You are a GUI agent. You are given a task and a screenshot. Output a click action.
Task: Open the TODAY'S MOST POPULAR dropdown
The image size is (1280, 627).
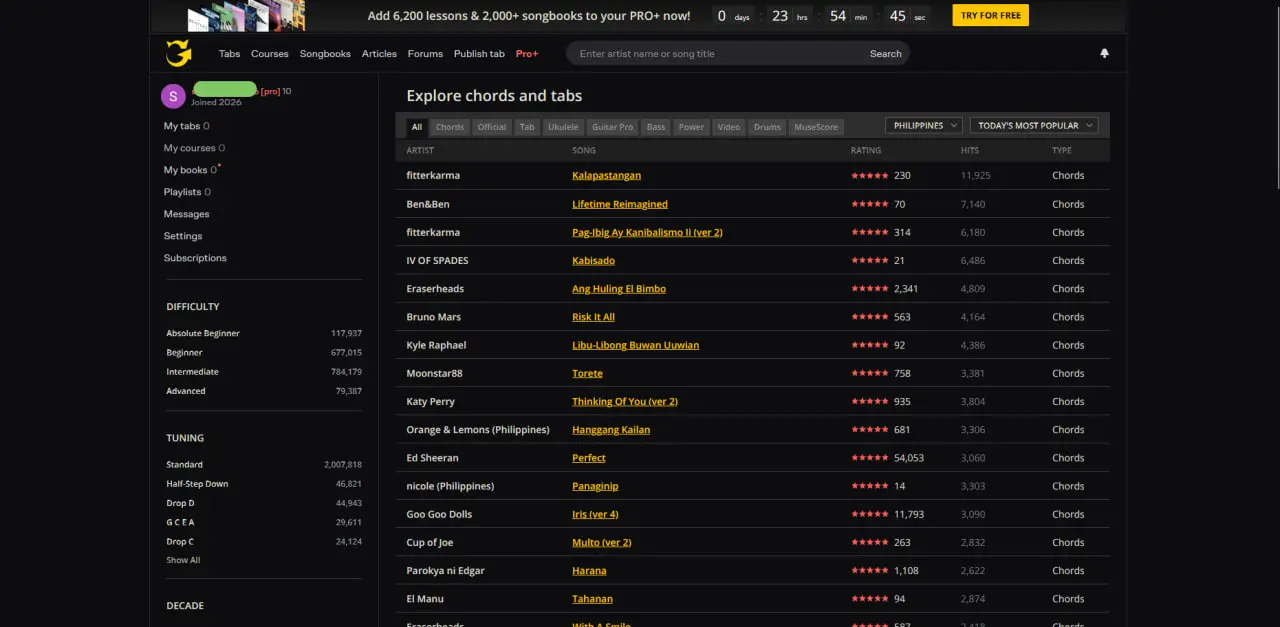[1034, 126]
